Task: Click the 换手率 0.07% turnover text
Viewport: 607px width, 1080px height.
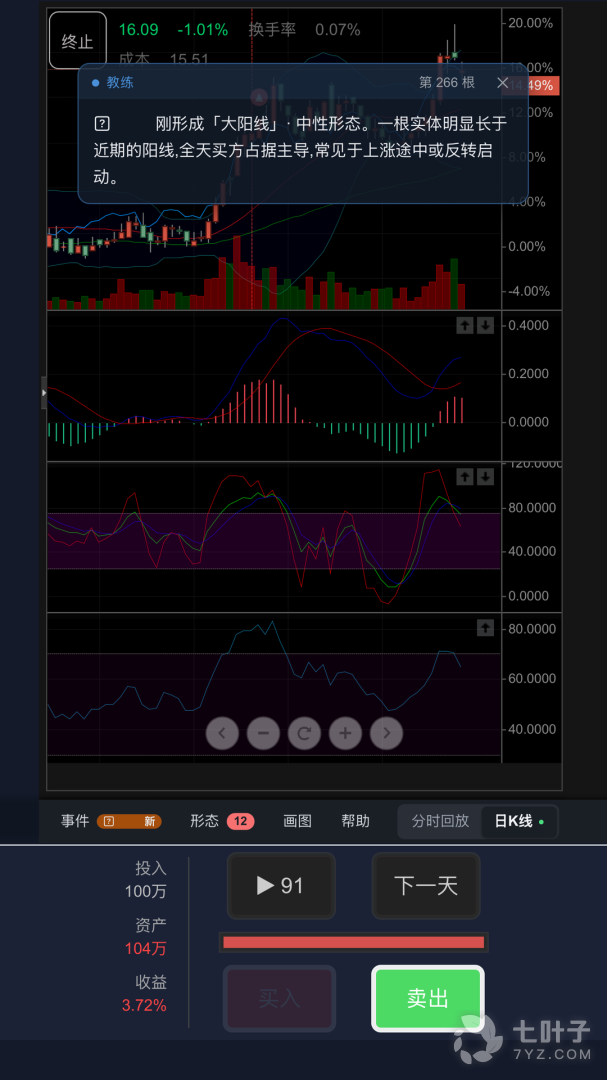Action: (x=305, y=30)
